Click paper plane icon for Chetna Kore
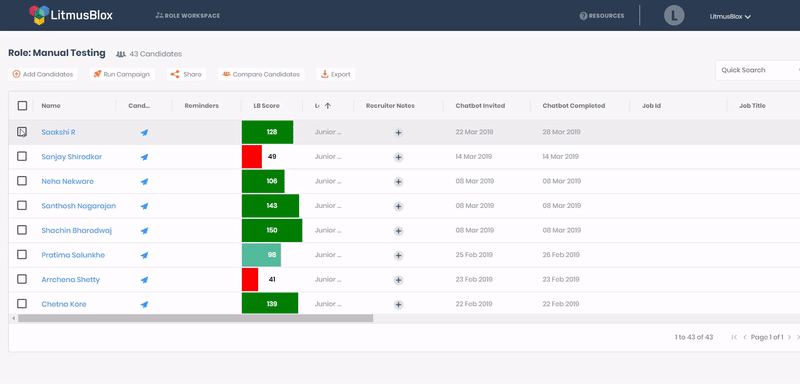This screenshot has width=800, height=384. [144, 304]
